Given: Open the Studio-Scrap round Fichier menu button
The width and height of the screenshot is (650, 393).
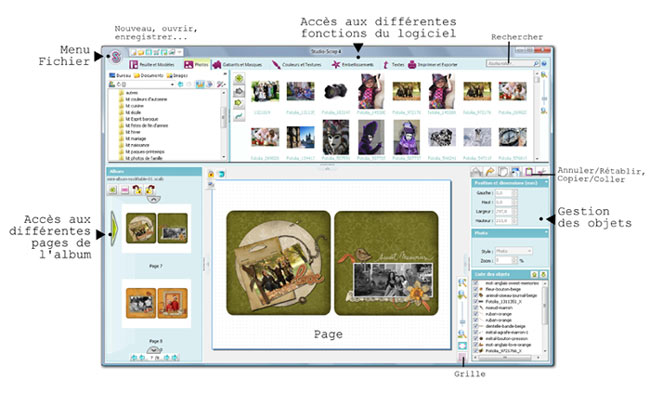Looking at the screenshot, I should tap(116, 56).
